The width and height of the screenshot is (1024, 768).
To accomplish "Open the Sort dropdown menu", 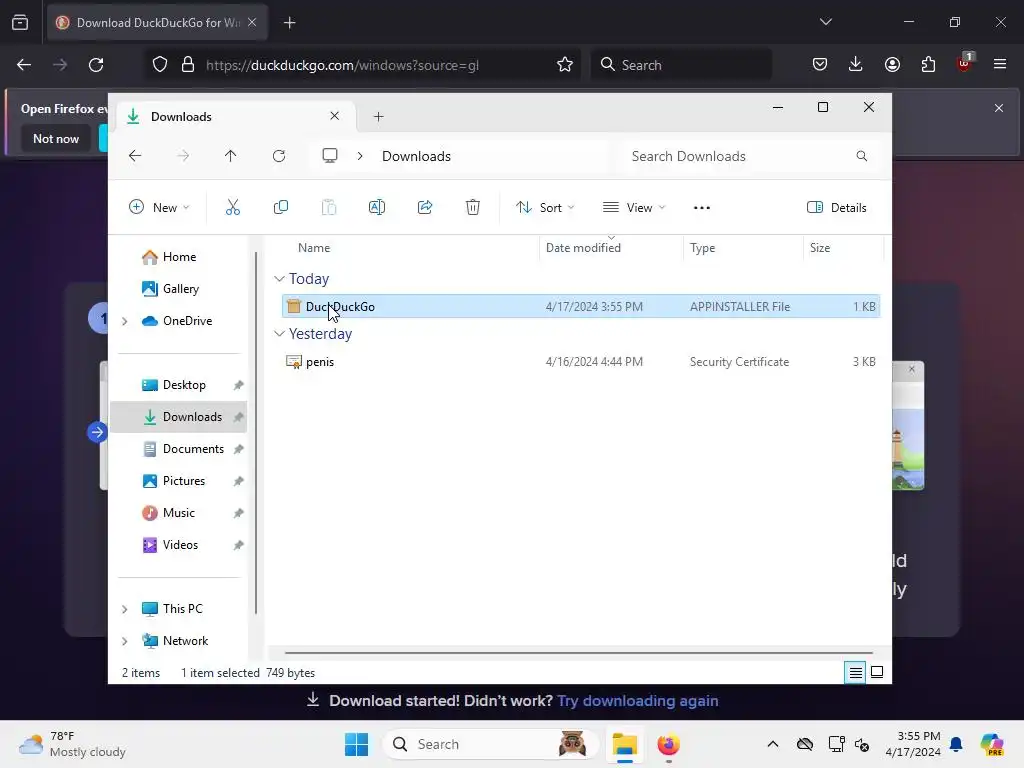I will pyautogui.click(x=545, y=208).
